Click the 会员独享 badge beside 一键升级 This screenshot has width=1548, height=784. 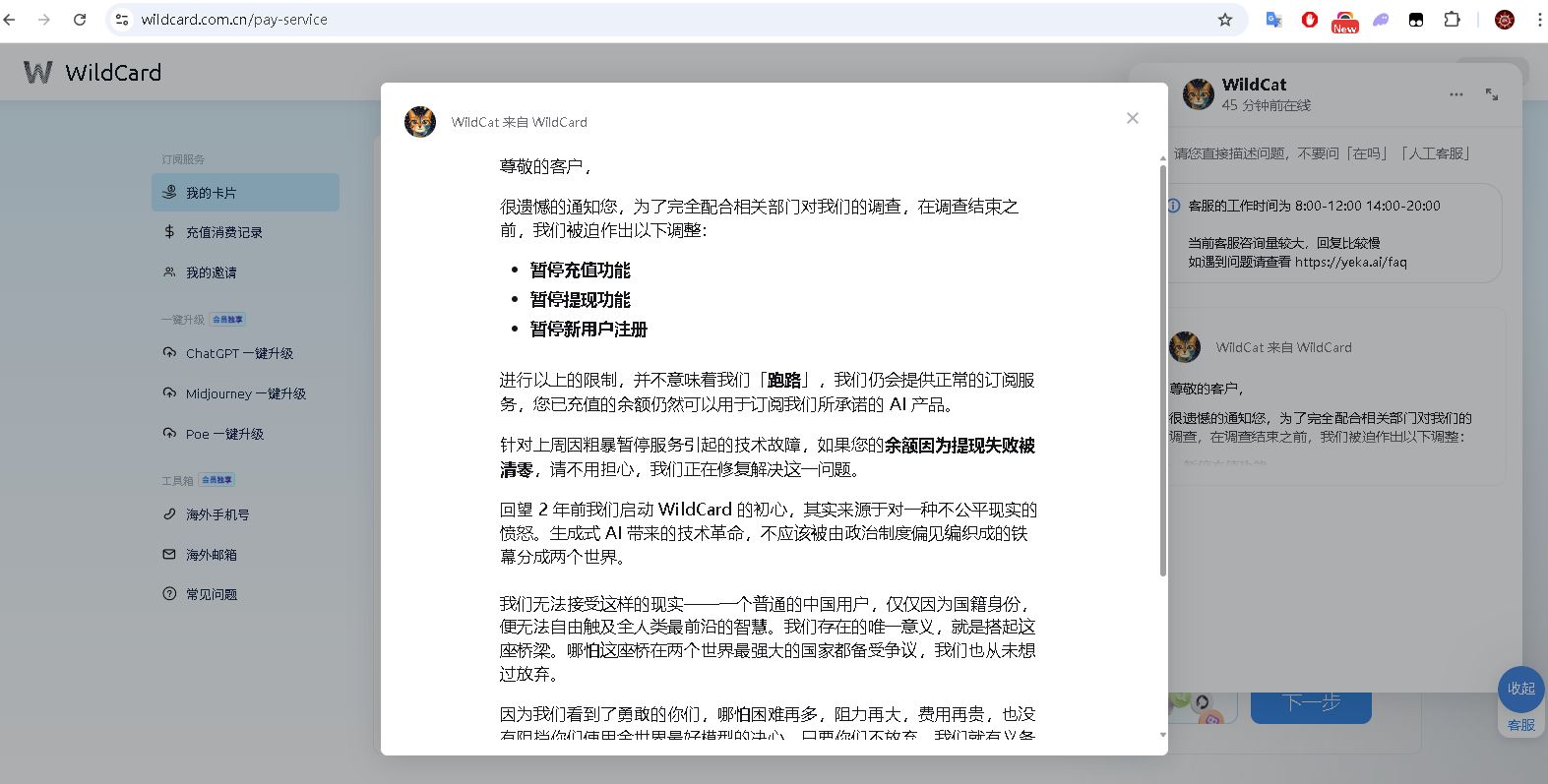coord(227,320)
